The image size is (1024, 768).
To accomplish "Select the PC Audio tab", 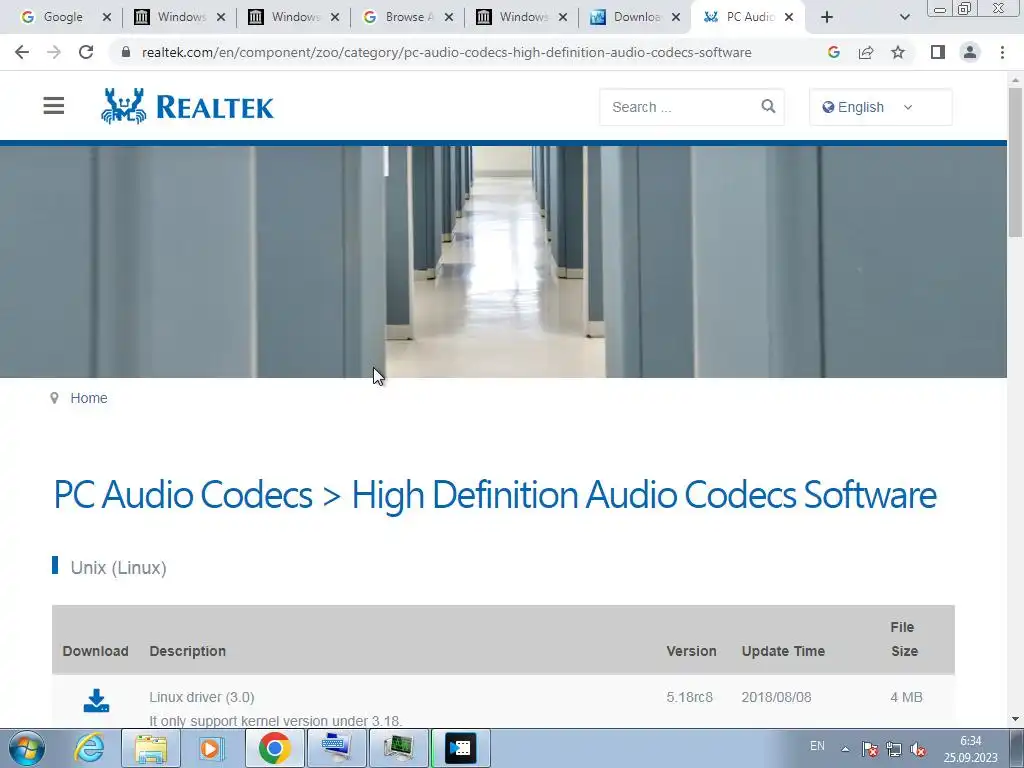I will [x=748, y=17].
